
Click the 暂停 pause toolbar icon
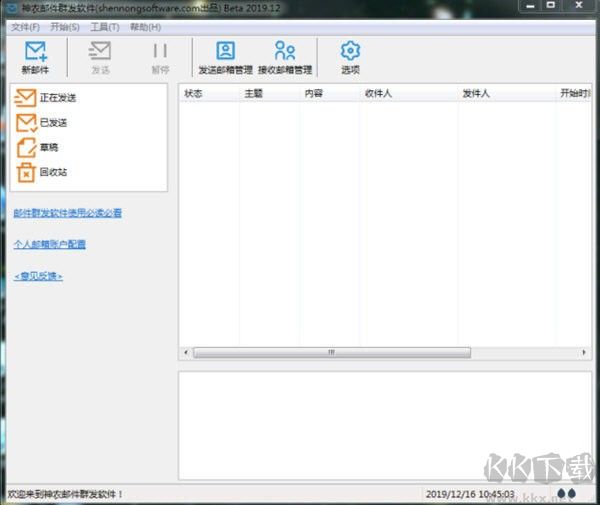pos(160,57)
